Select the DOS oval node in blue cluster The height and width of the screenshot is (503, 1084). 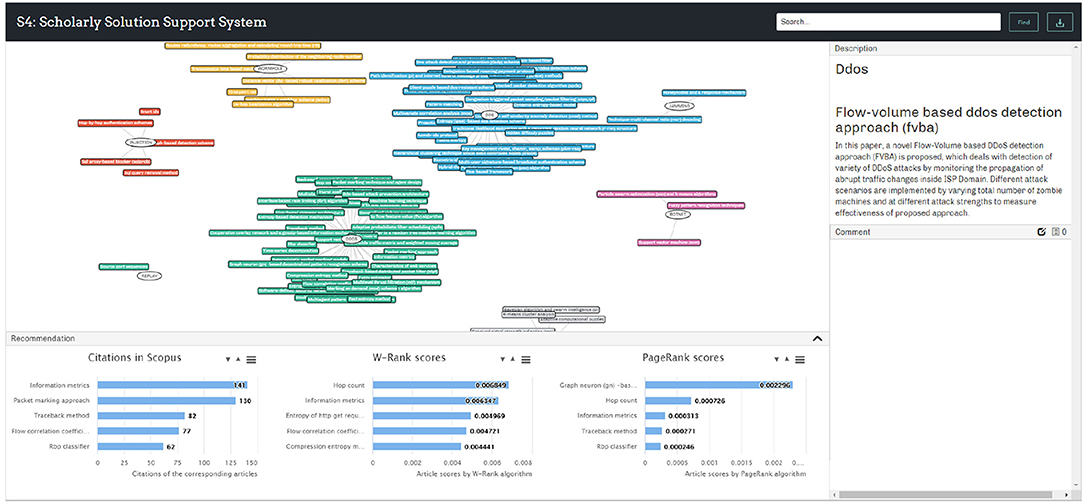(x=489, y=114)
